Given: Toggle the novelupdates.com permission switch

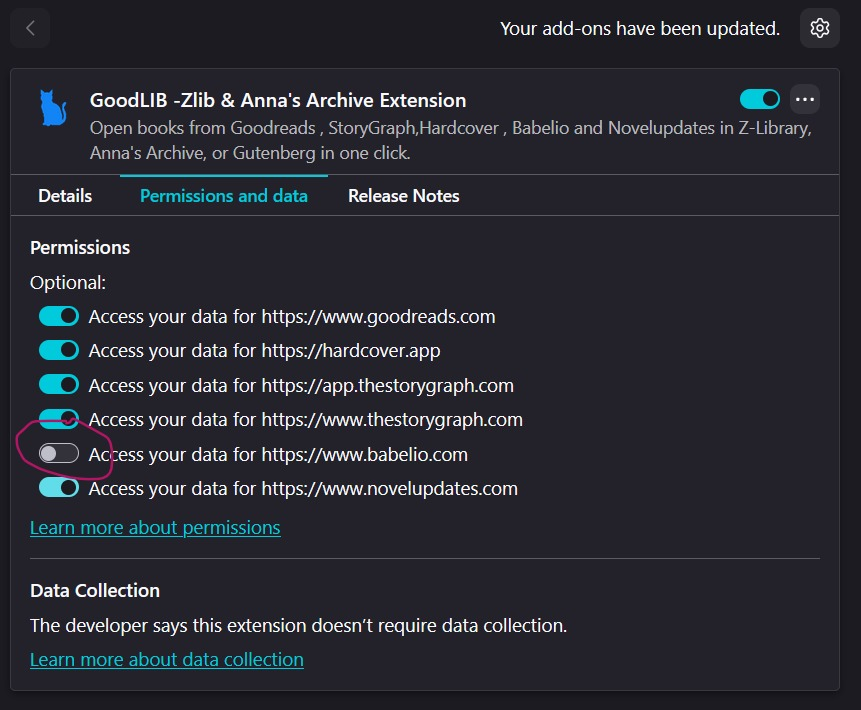Looking at the screenshot, I should tap(59, 488).
